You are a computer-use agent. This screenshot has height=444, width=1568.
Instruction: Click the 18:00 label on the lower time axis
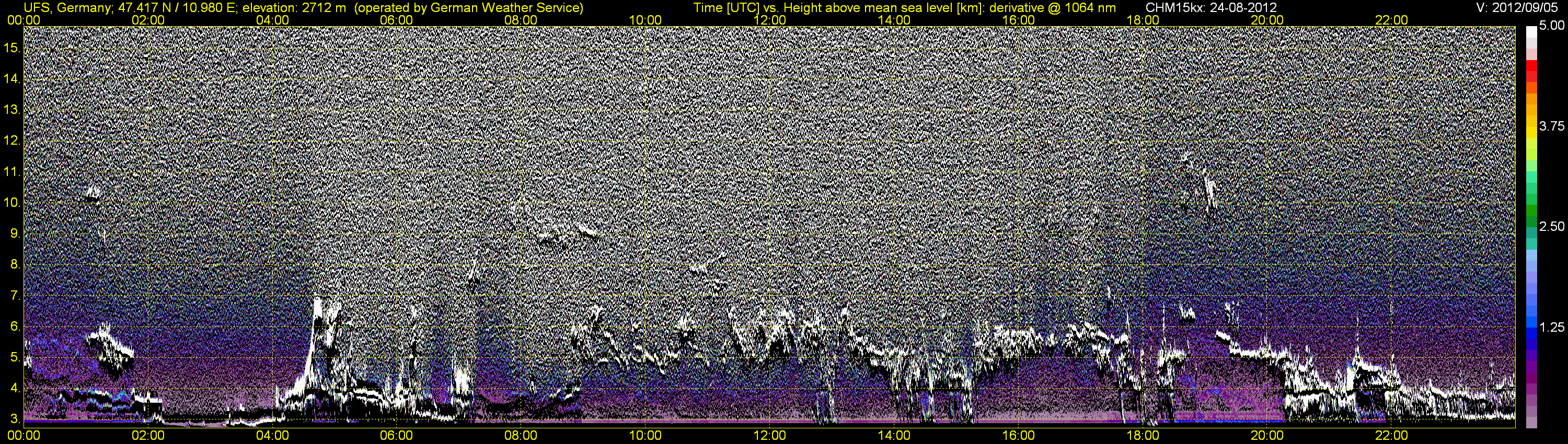[1143, 436]
